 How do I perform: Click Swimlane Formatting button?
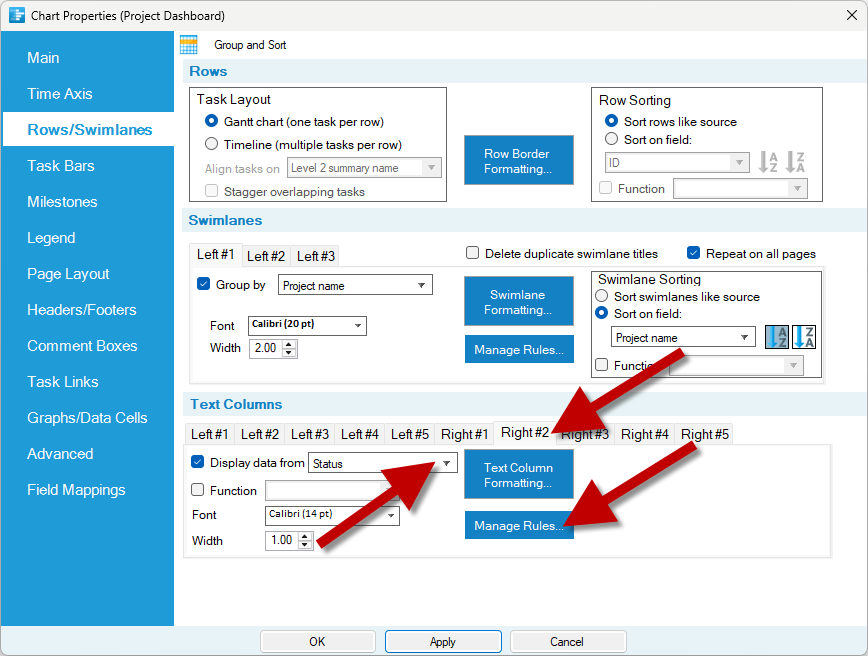pos(519,302)
